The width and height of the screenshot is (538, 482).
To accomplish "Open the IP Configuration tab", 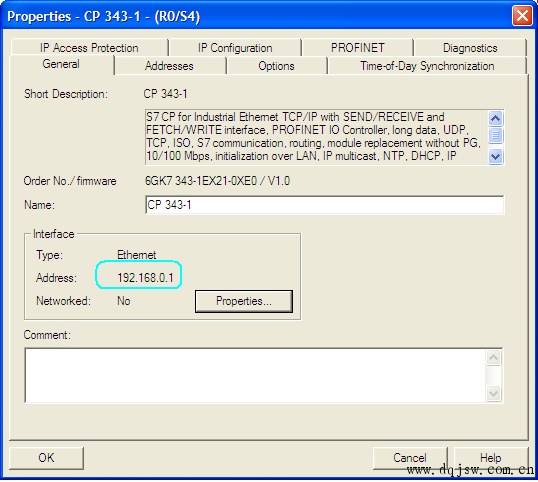I will pos(235,48).
